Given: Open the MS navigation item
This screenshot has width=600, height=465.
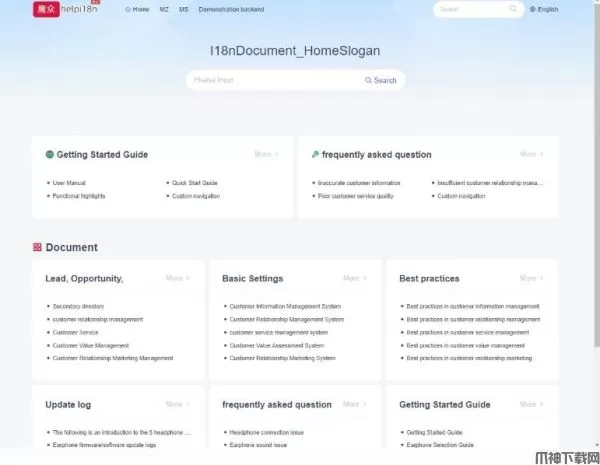Looking at the screenshot, I should [184, 9].
